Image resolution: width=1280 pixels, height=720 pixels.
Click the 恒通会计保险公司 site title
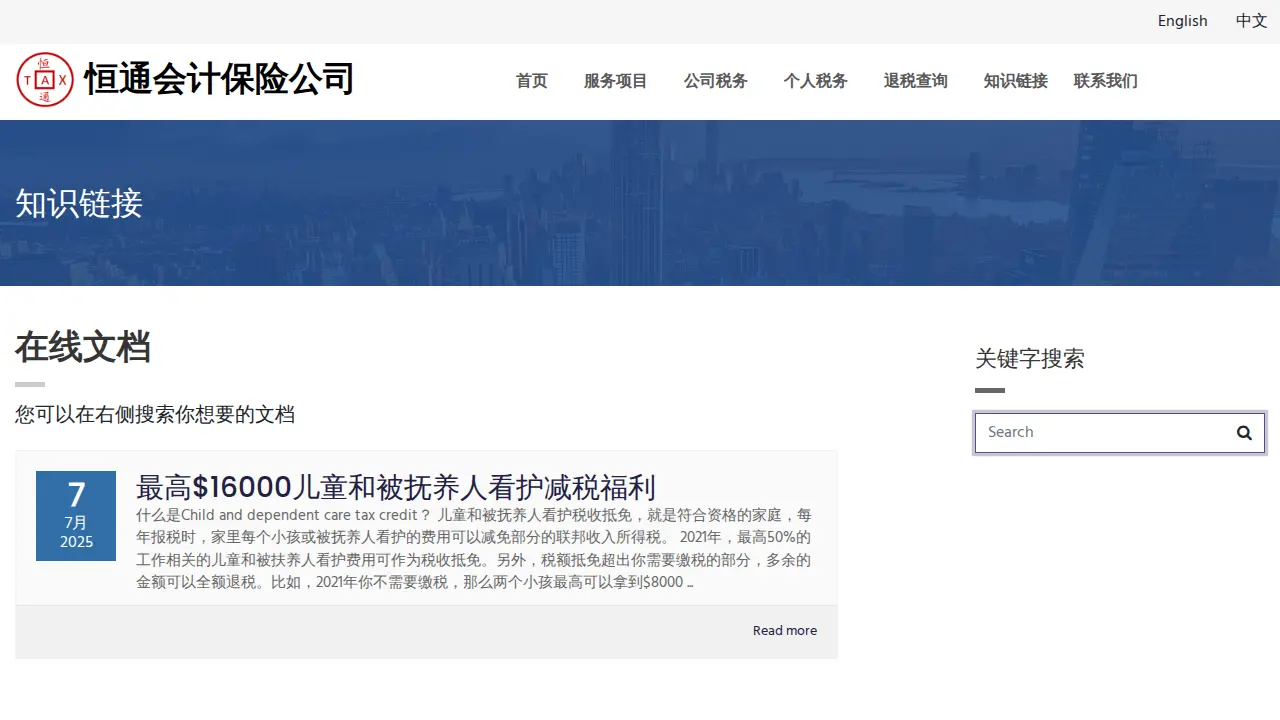tap(219, 79)
